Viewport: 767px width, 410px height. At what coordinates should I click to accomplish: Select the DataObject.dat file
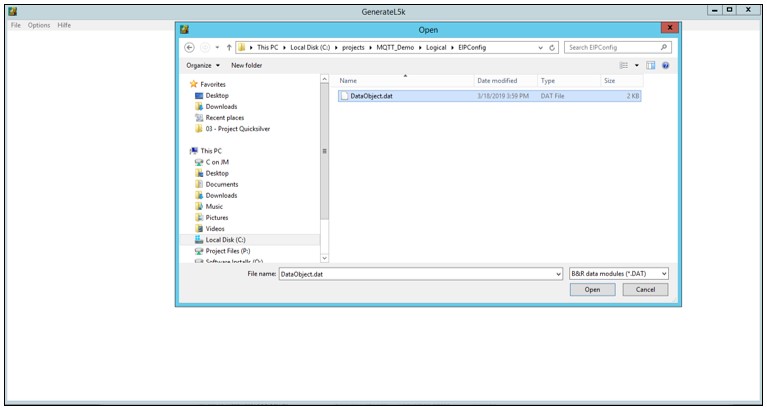(371, 96)
